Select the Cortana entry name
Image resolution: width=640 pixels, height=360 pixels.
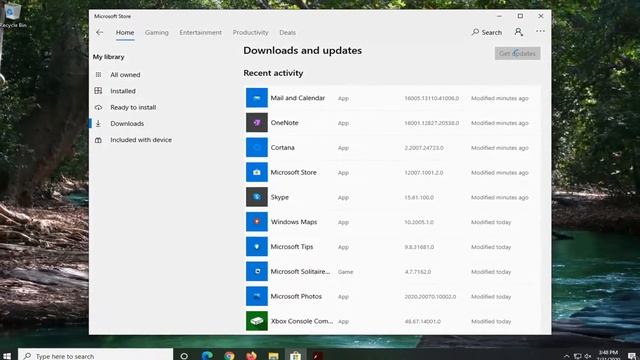click(x=282, y=147)
